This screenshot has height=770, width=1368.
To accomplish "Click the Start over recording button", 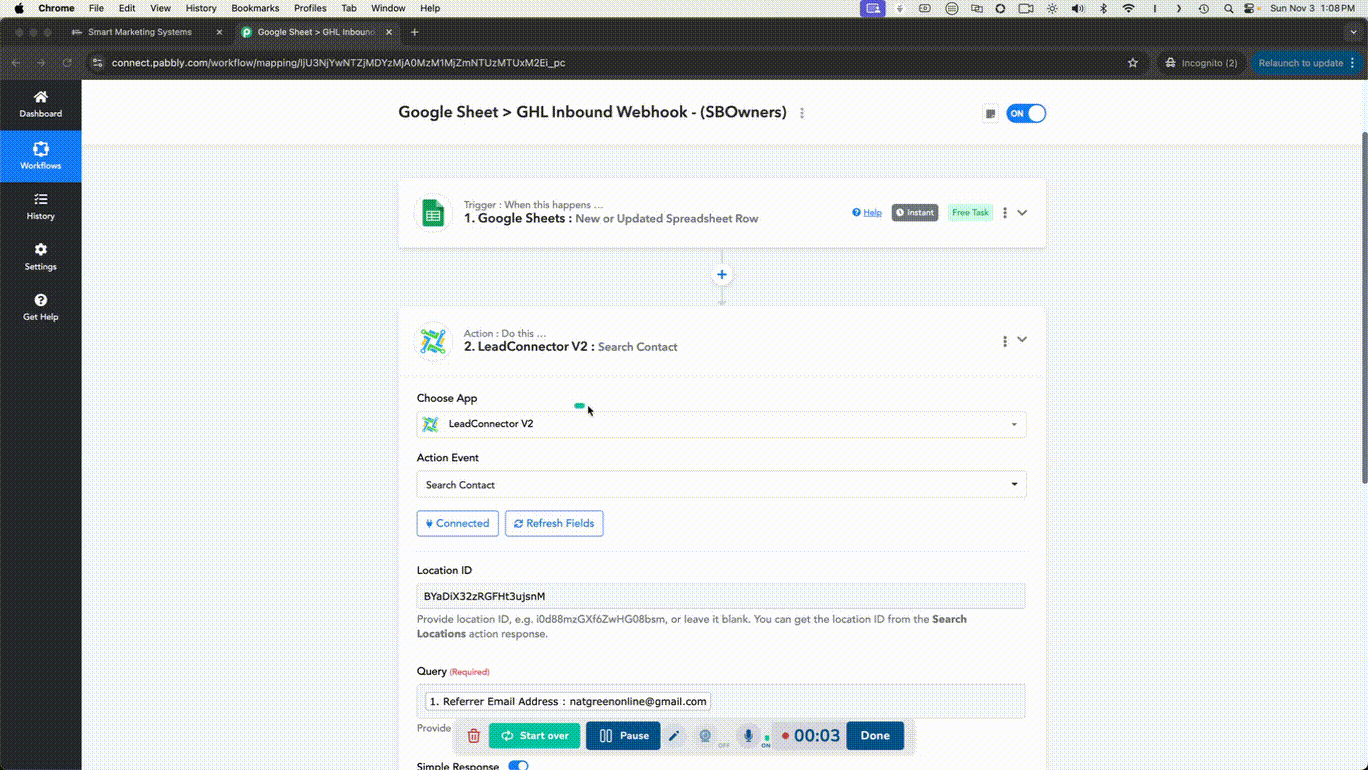I will click(534, 736).
